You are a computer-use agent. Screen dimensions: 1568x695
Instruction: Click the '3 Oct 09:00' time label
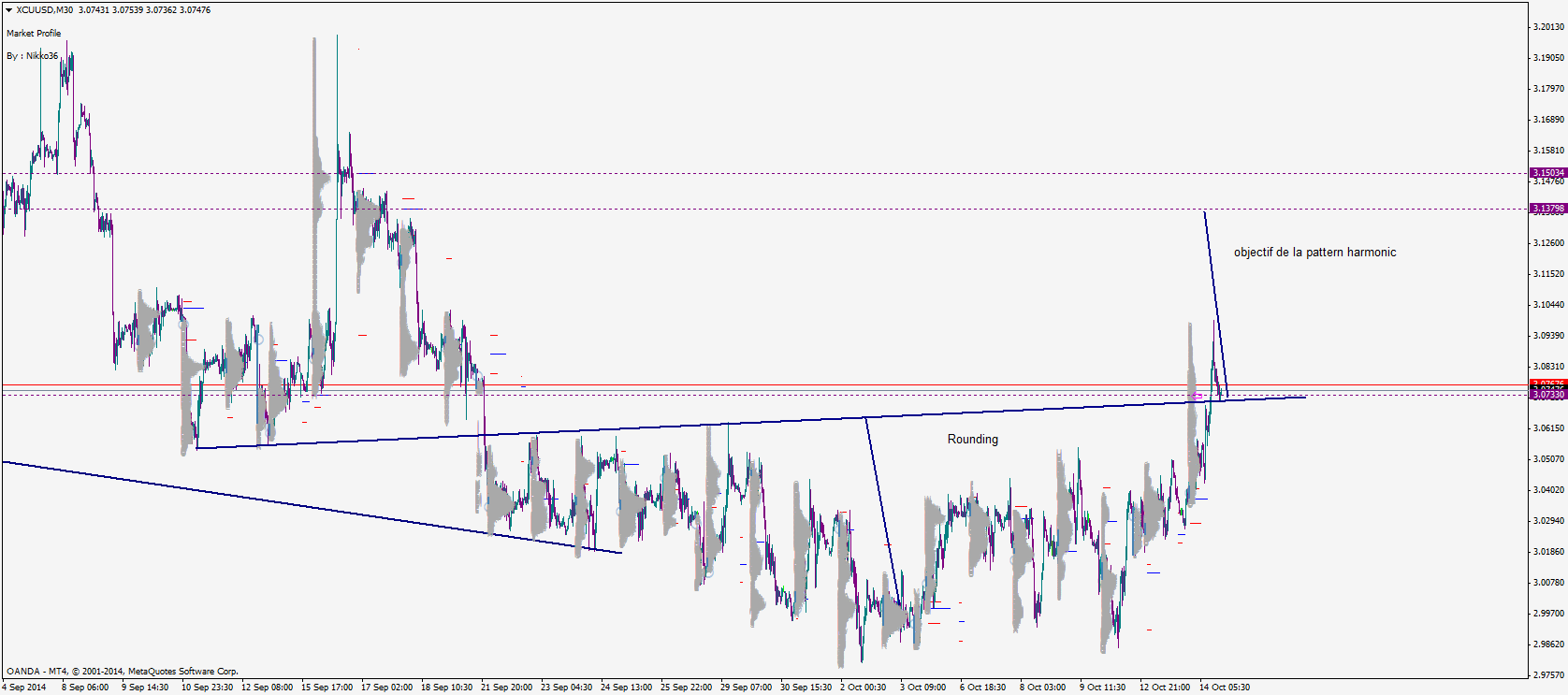pos(922,688)
